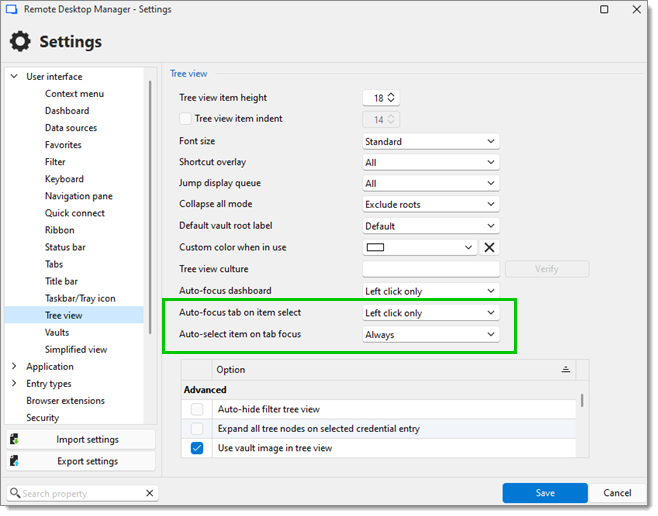Click the Export settings icon

tap(15, 462)
